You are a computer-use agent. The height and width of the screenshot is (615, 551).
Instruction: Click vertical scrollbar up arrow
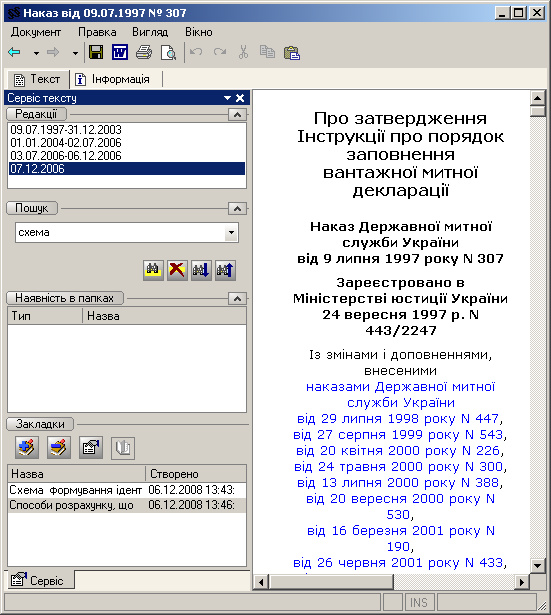538,98
